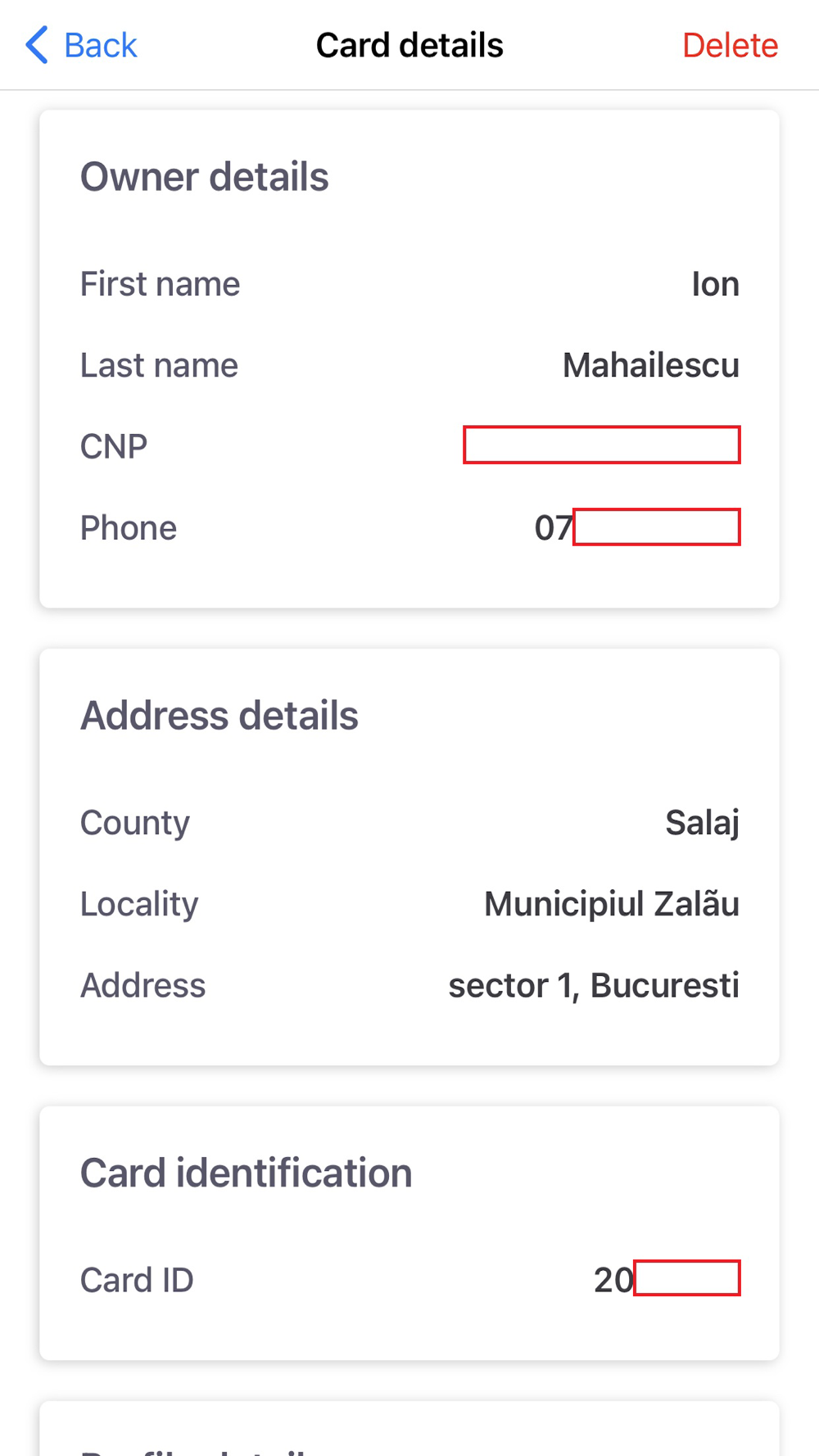Tap the Locality label
The image size is (819, 1456).
click(139, 904)
